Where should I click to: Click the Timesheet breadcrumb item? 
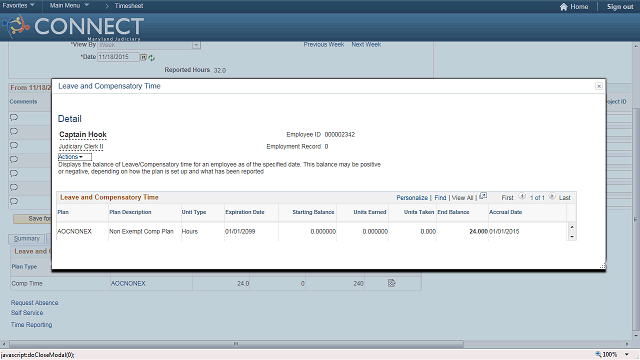tap(129, 6)
